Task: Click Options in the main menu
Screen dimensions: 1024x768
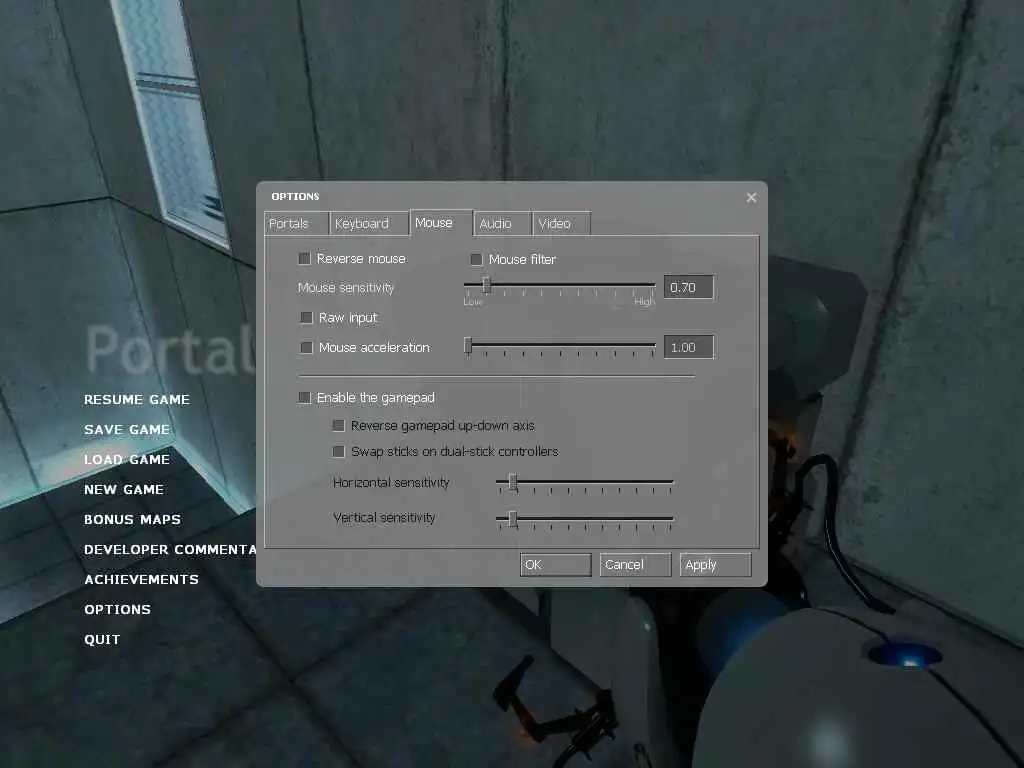Action: coord(118,610)
